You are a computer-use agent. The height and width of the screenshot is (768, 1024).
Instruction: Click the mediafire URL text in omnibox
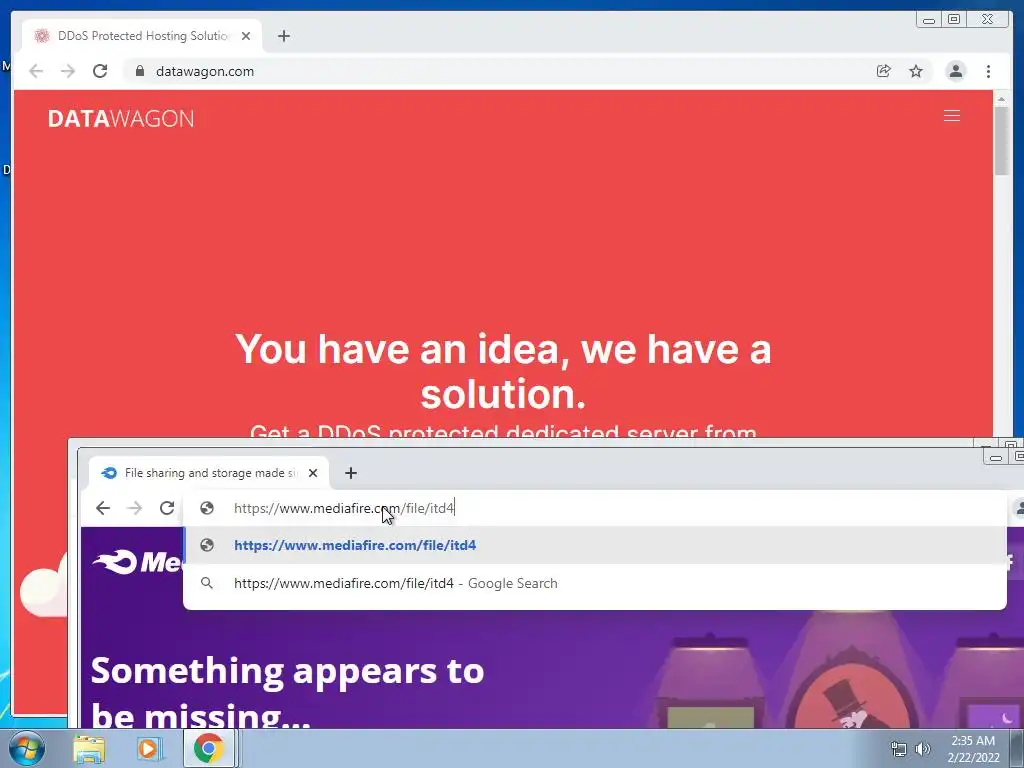[x=344, y=508]
